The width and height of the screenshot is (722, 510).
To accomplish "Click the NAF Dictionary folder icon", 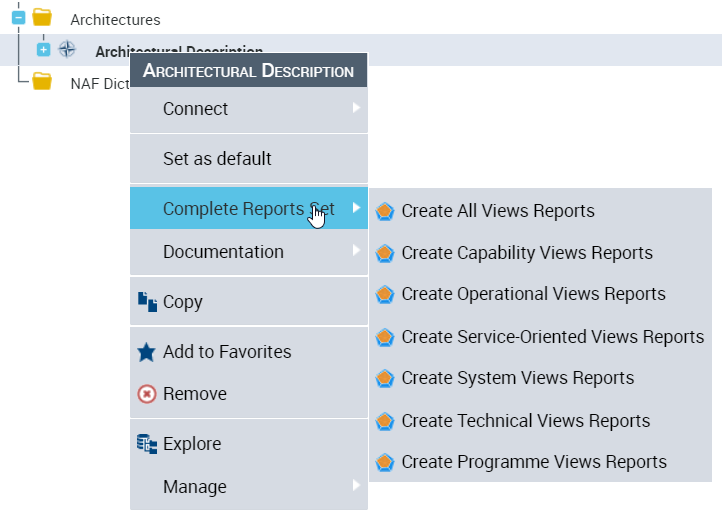I will tap(41, 82).
